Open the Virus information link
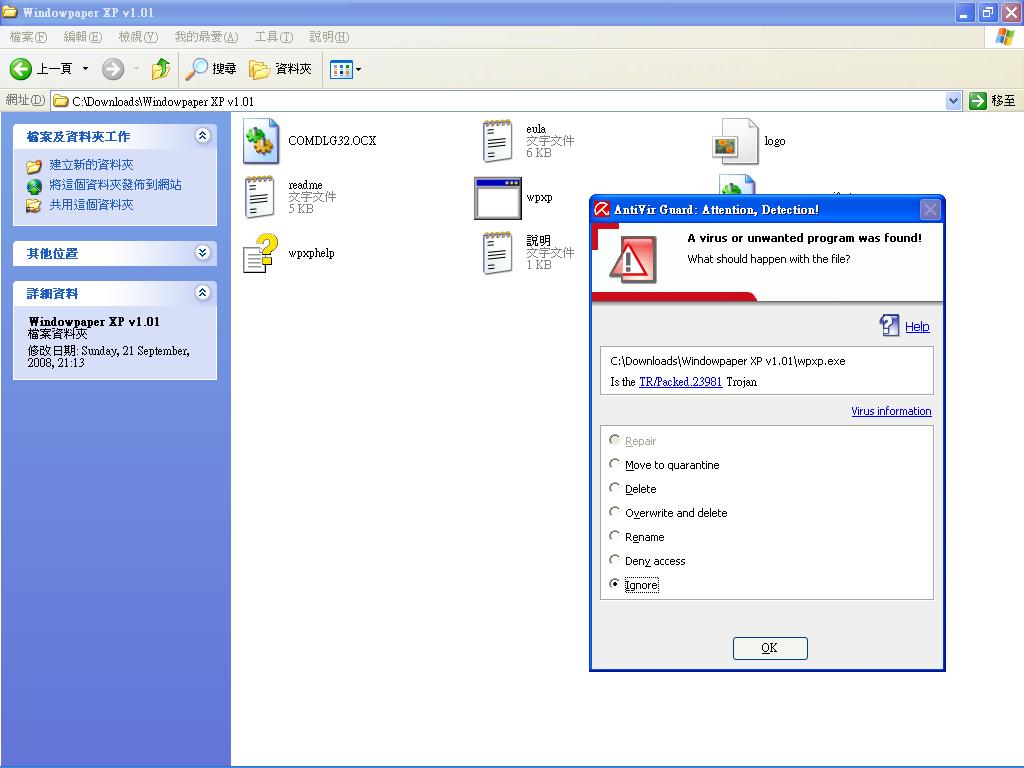 tap(891, 411)
